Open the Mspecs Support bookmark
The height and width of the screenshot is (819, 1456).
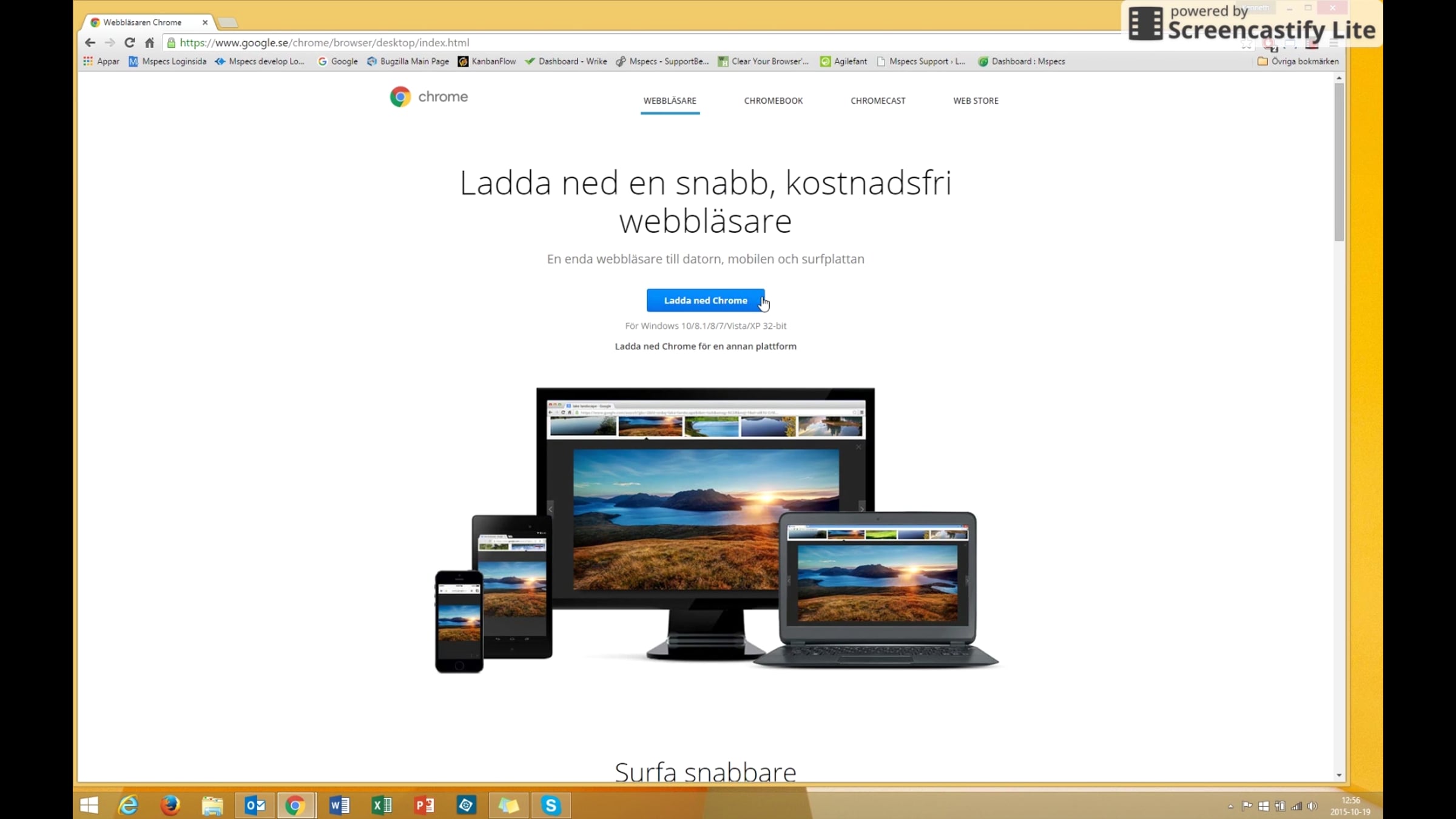pos(921,61)
